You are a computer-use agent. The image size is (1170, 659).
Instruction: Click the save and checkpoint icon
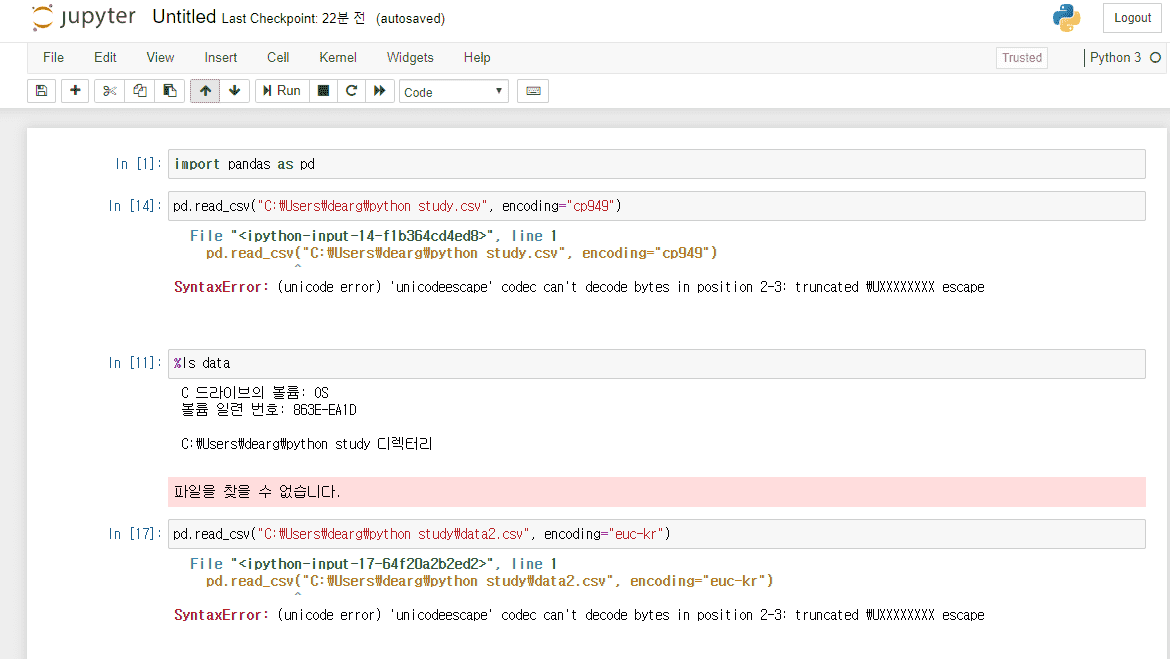point(41,91)
